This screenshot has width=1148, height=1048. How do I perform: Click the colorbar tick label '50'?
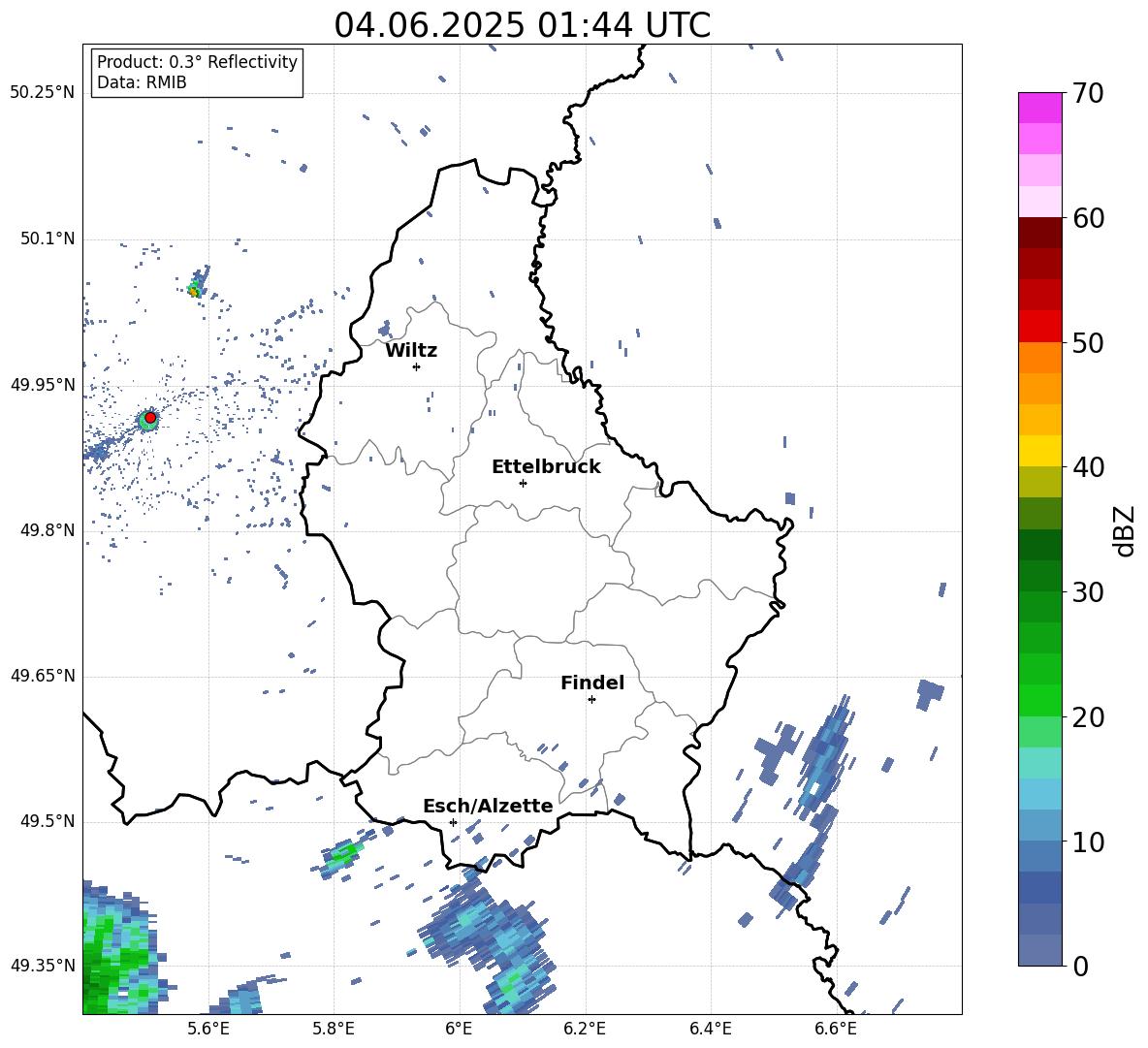pos(1088,342)
